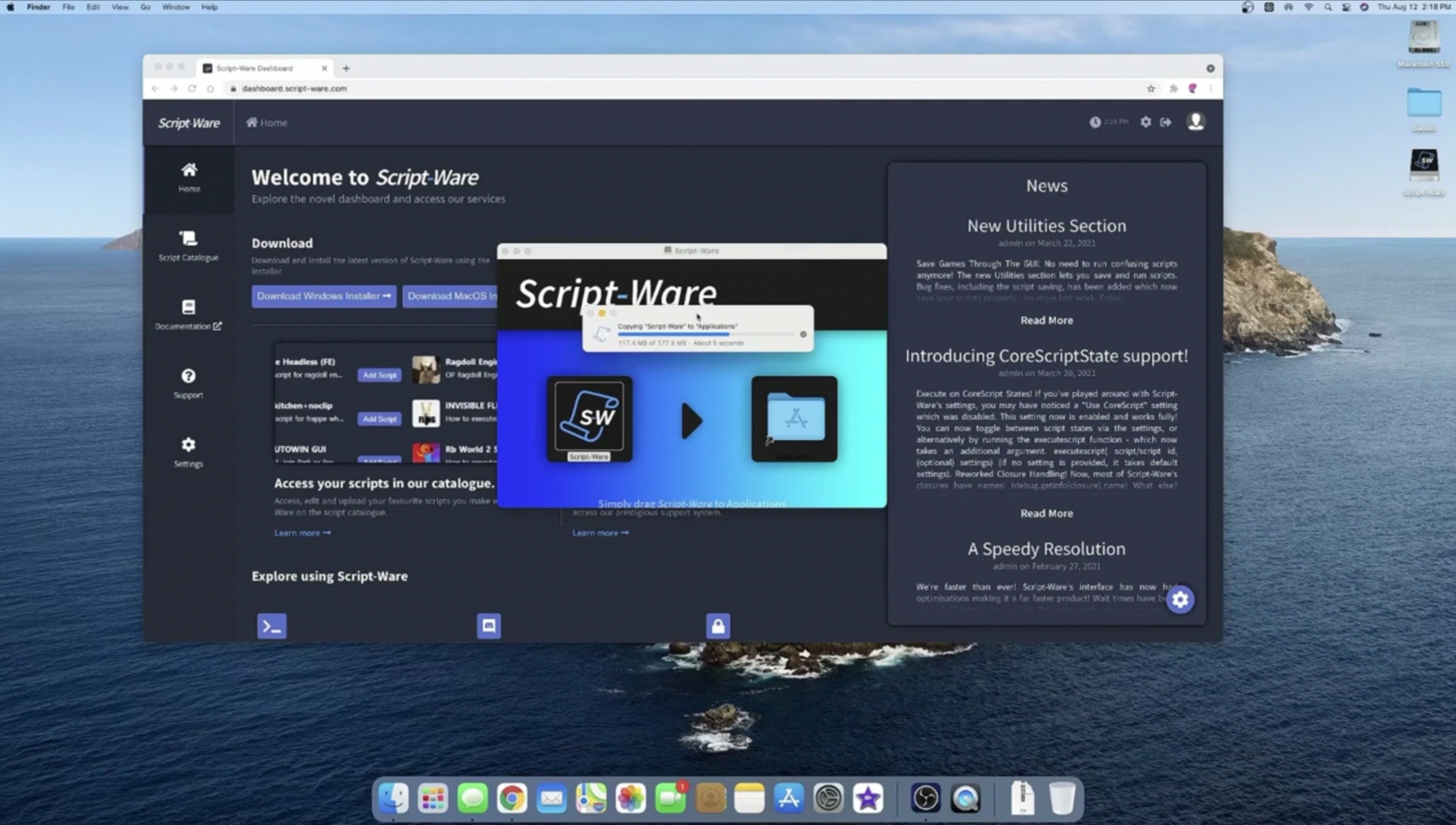Add Script for the kitchen+noclip entry
Viewport: 1456px width, 825px height.
380,419
